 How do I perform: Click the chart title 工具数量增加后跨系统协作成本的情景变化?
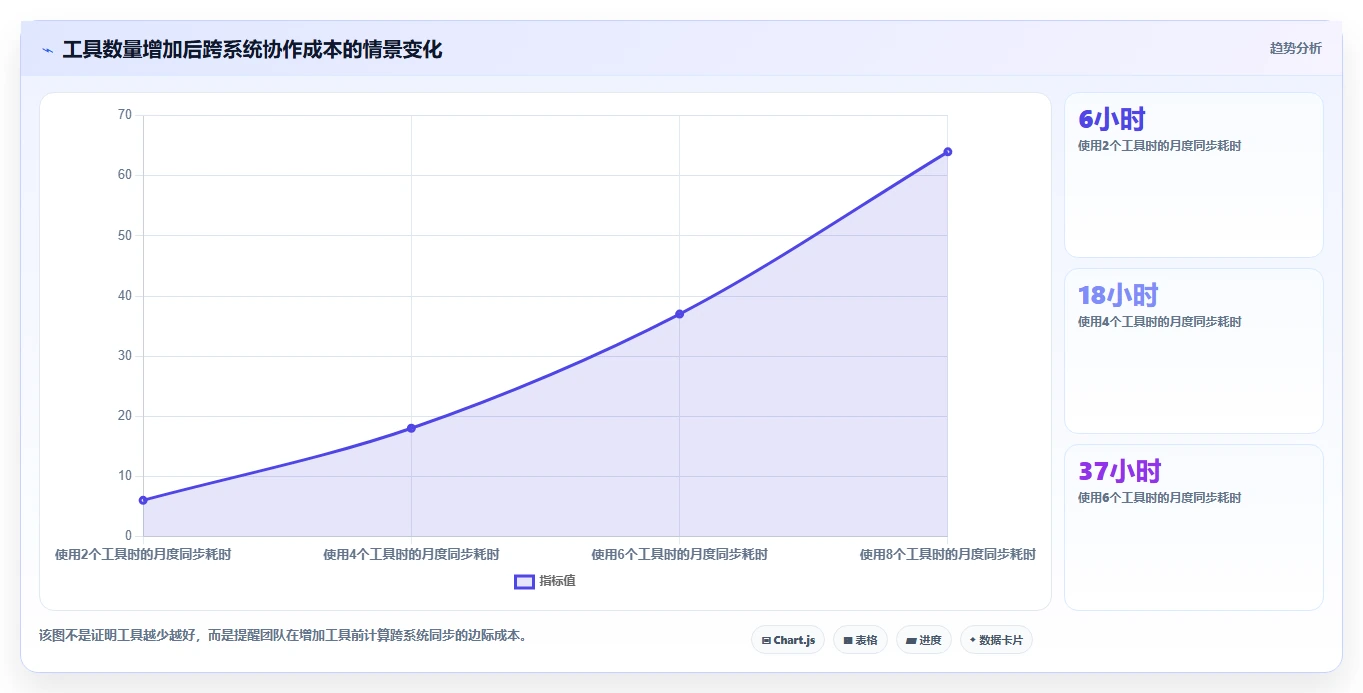tap(252, 49)
